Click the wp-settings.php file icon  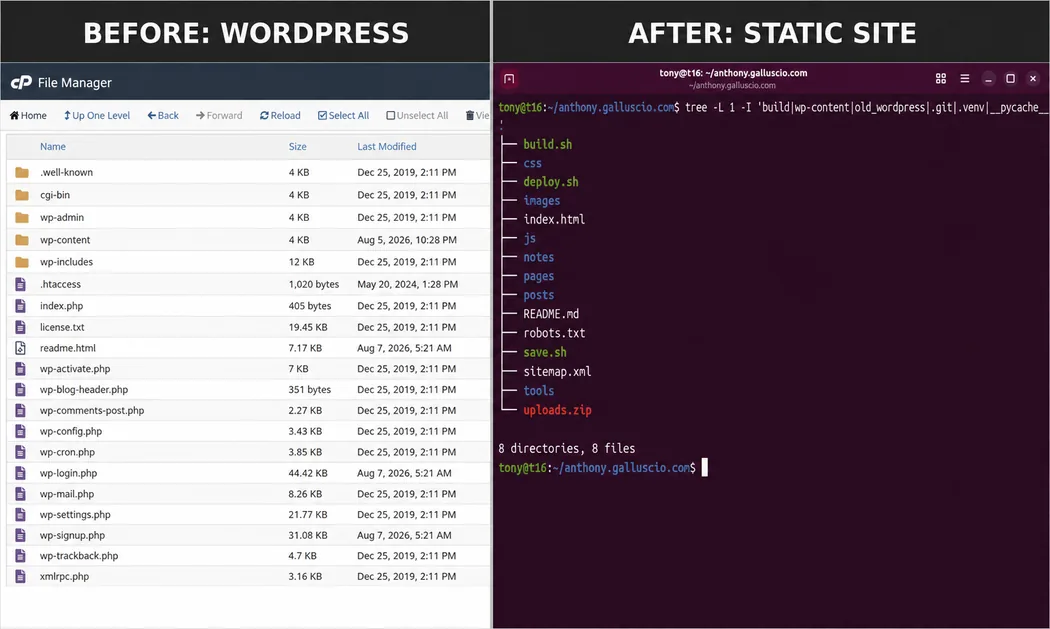click(21, 514)
